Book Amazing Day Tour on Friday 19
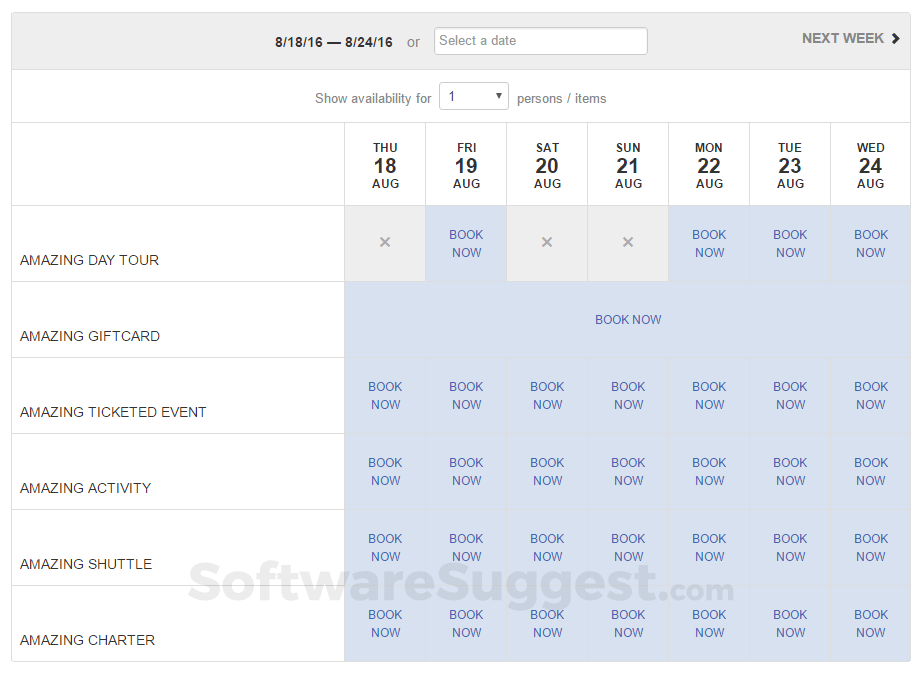This screenshot has width=921, height=680. pos(466,244)
